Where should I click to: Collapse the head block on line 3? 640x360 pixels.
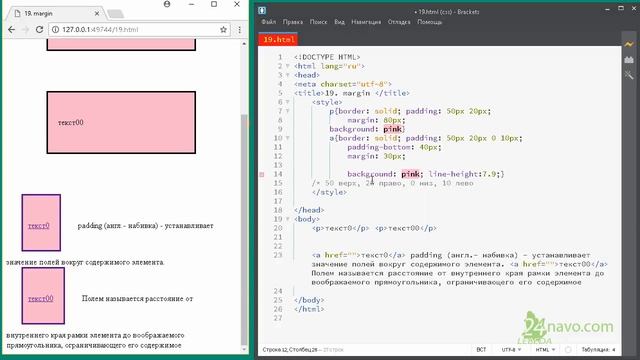click(x=287, y=75)
